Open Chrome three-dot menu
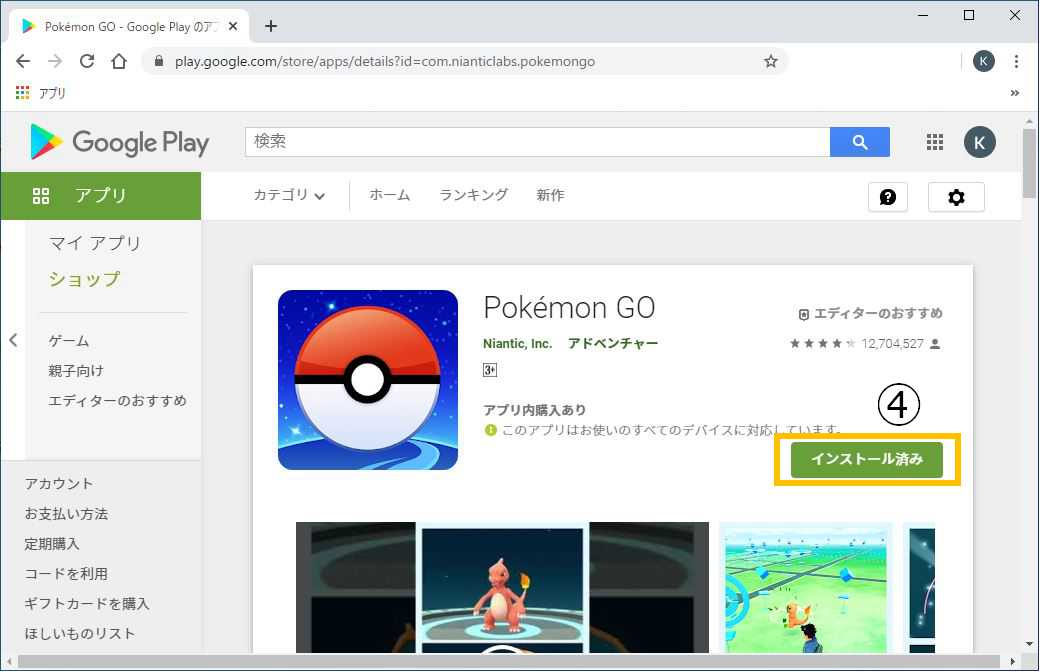The width and height of the screenshot is (1040, 672). (x=1016, y=61)
